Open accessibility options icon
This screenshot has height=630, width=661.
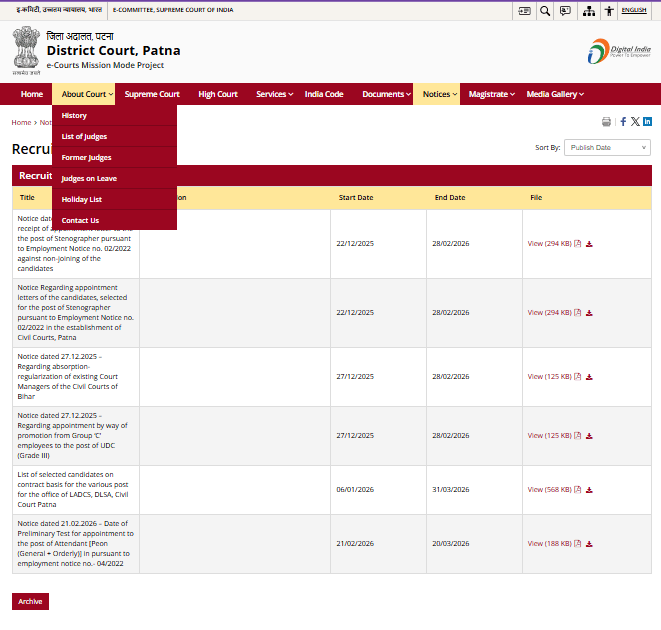click(x=608, y=10)
